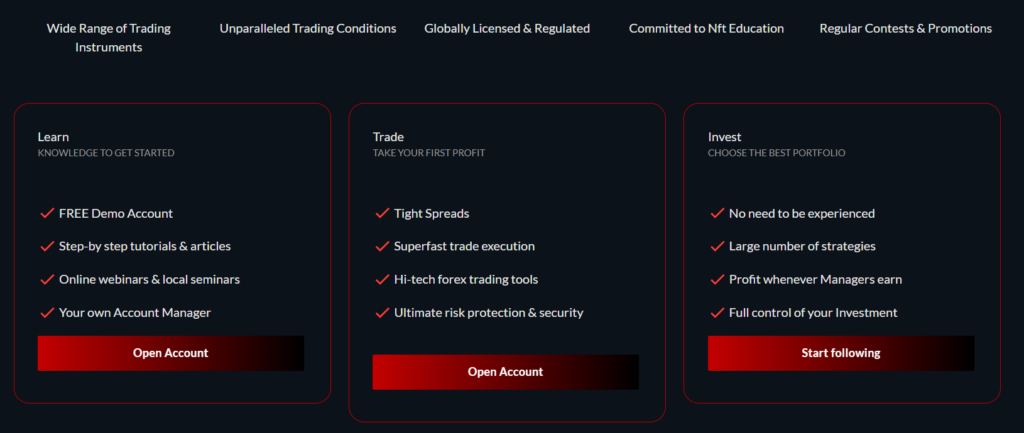Click checkmark icon beside FREE Demo Account
This screenshot has height=433, width=1024.
pos(46,213)
